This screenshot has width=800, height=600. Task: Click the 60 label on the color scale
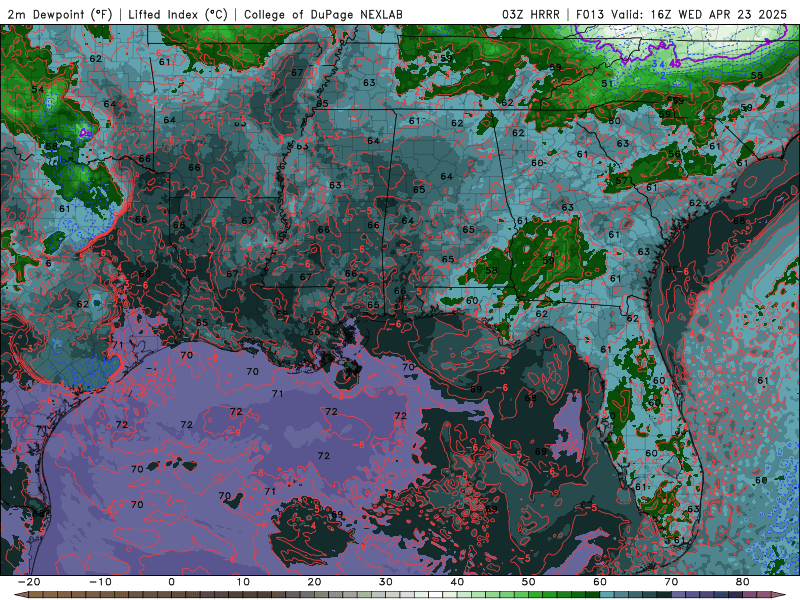pos(600,582)
